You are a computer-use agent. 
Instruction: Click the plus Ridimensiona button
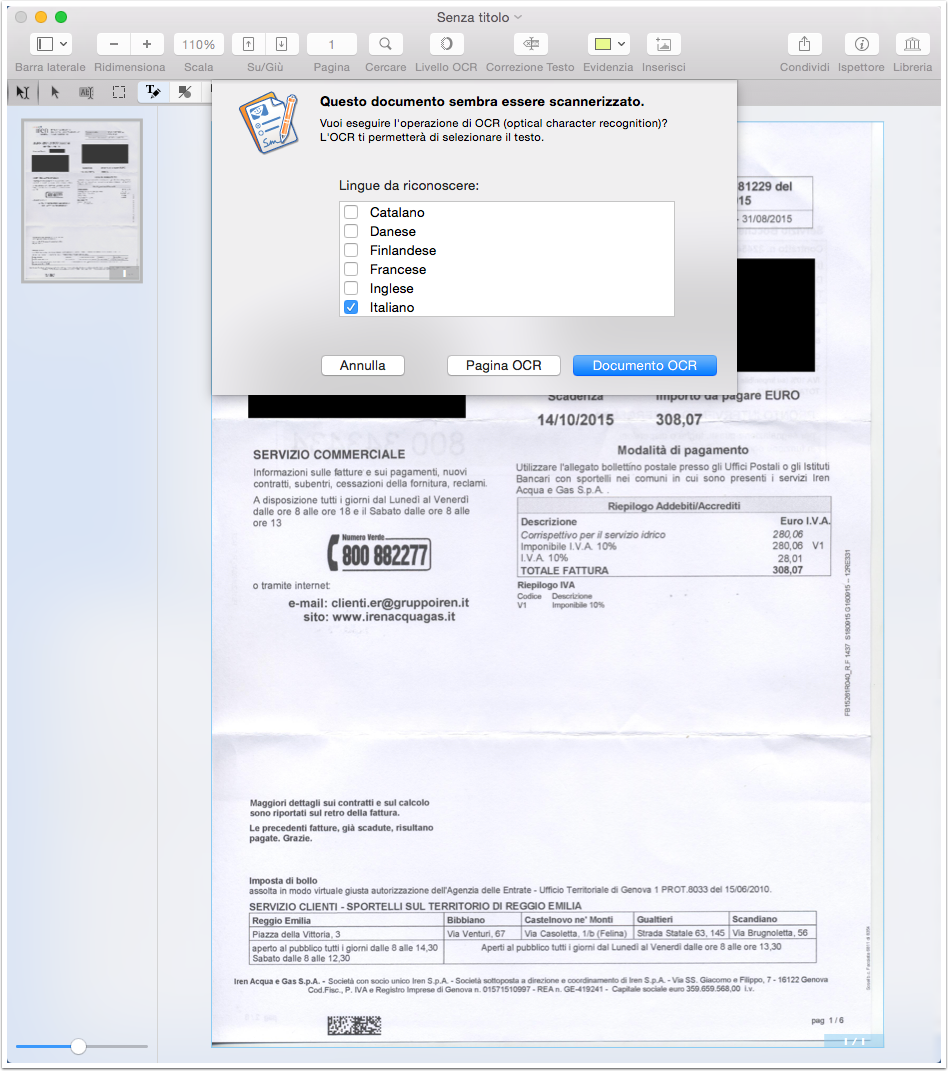tap(147, 44)
